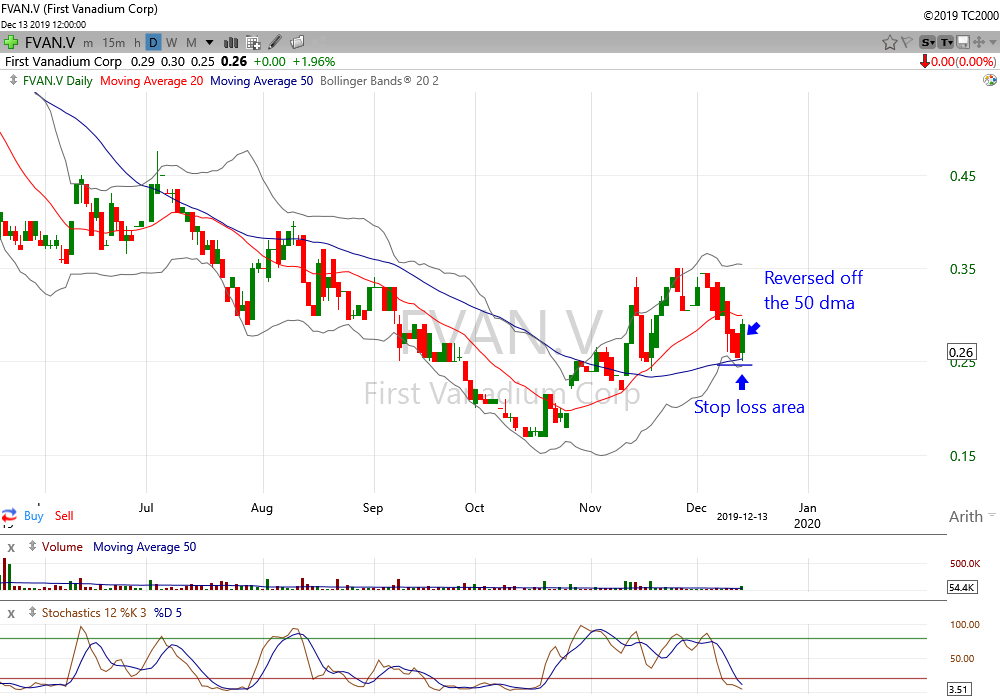The height and width of the screenshot is (700, 1000).
Task: Click the 0.26 current price tag
Action: pos(961,352)
